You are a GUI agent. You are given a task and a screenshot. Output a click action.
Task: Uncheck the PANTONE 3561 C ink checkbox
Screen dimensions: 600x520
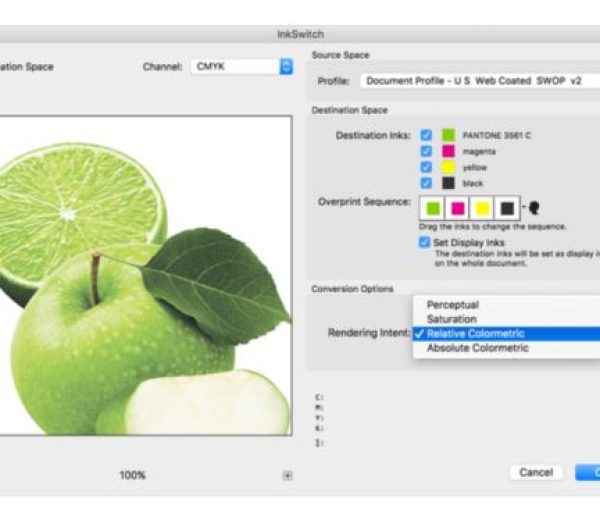(x=427, y=134)
